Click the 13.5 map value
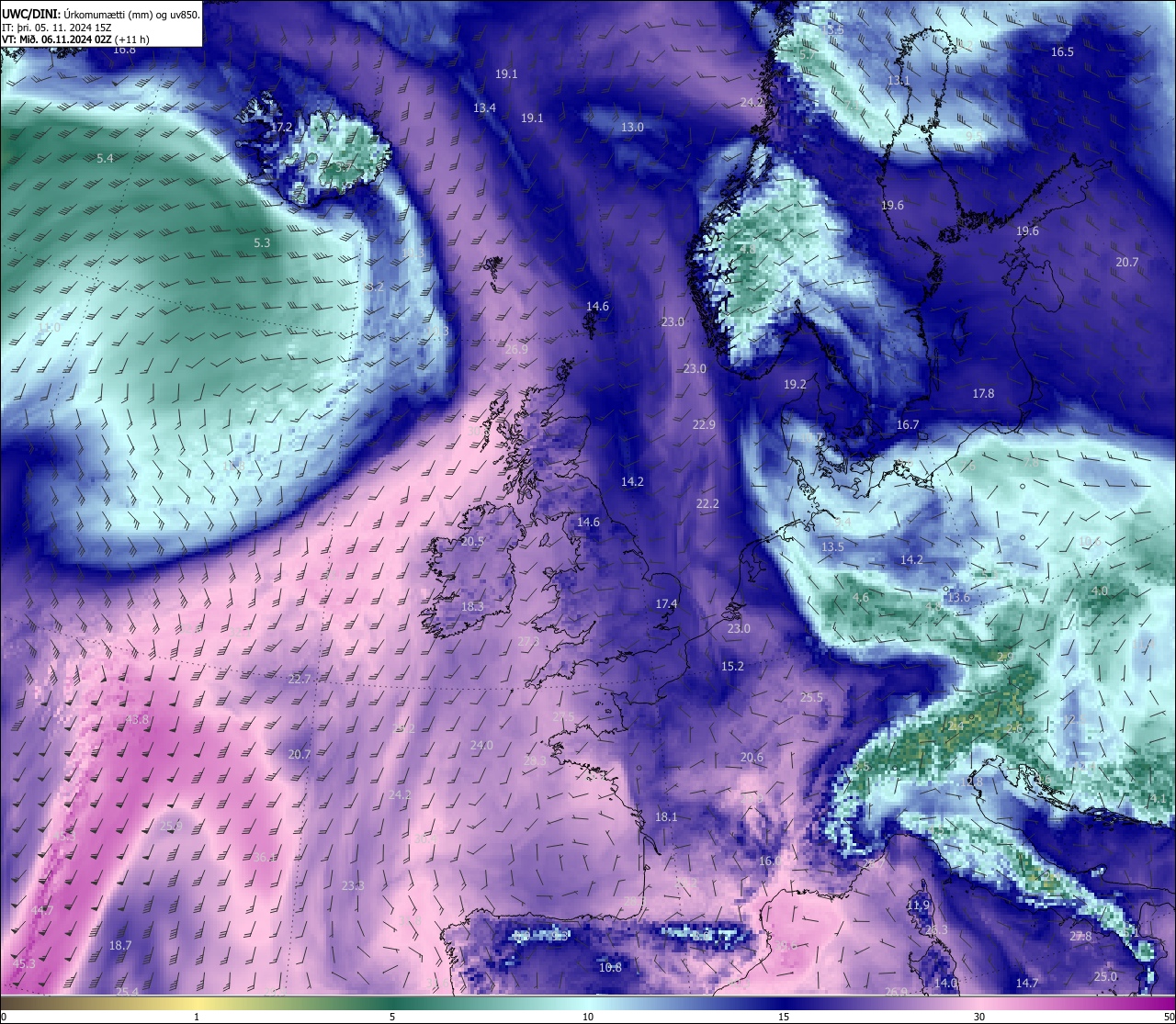The width and height of the screenshot is (1176, 1024). [x=832, y=546]
